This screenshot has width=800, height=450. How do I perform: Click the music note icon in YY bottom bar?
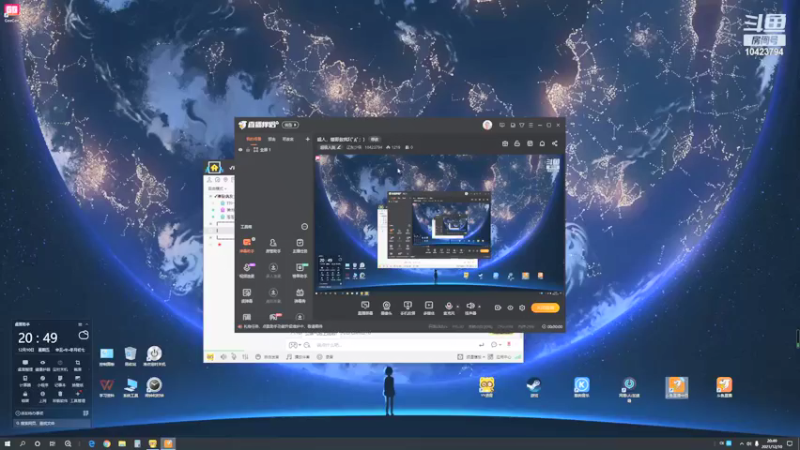289,357
